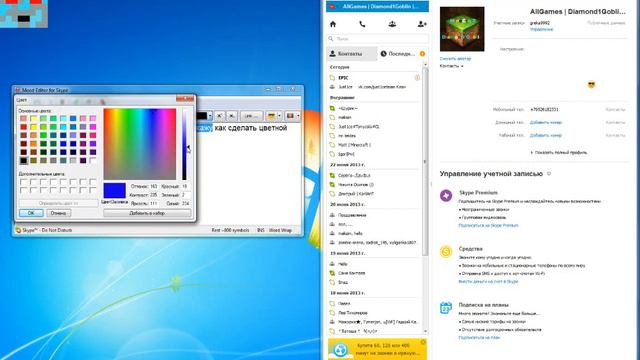This screenshot has width=640, height=360.
Task: Click the Красный red value field
Action: coord(185,186)
